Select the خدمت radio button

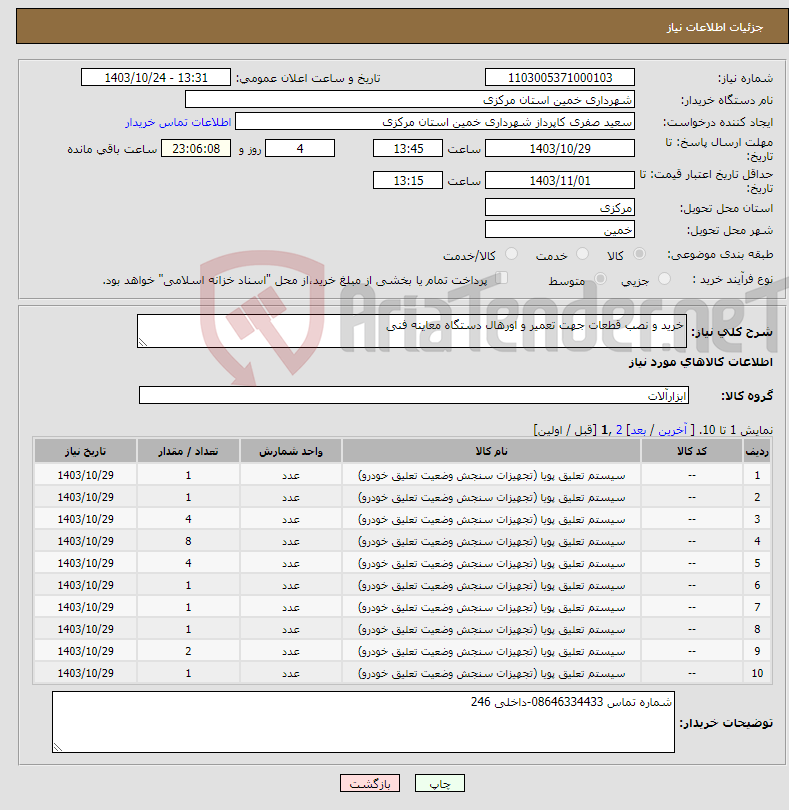(x=582, y=254)
